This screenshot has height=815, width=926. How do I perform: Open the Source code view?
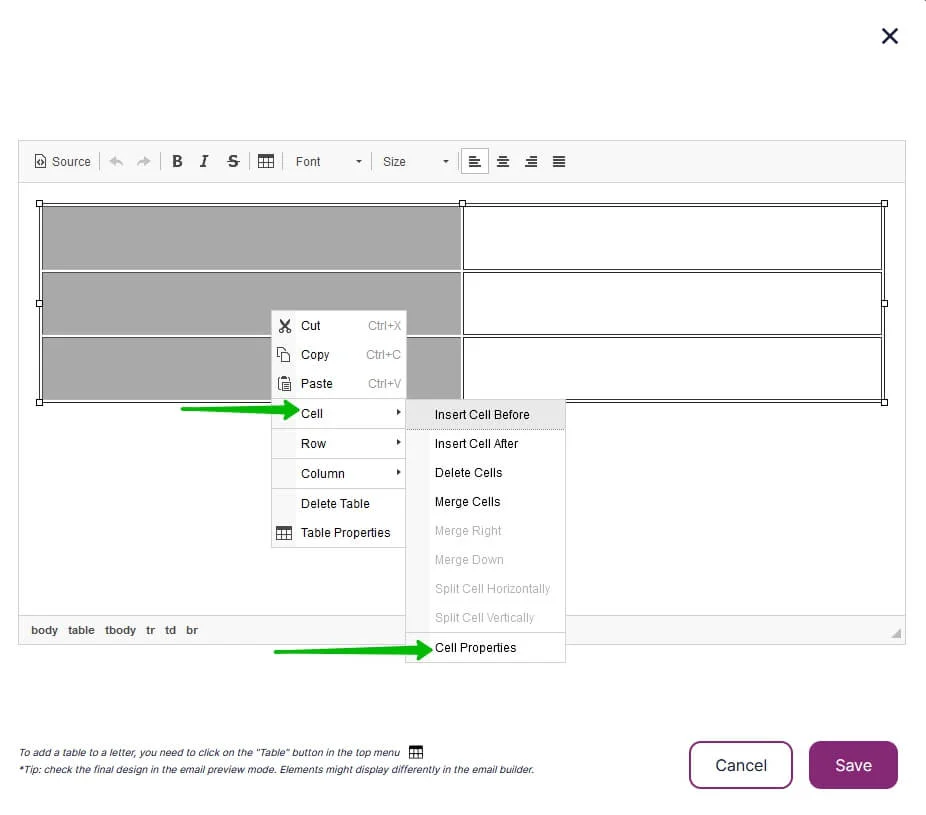click(x=63, y=161)
